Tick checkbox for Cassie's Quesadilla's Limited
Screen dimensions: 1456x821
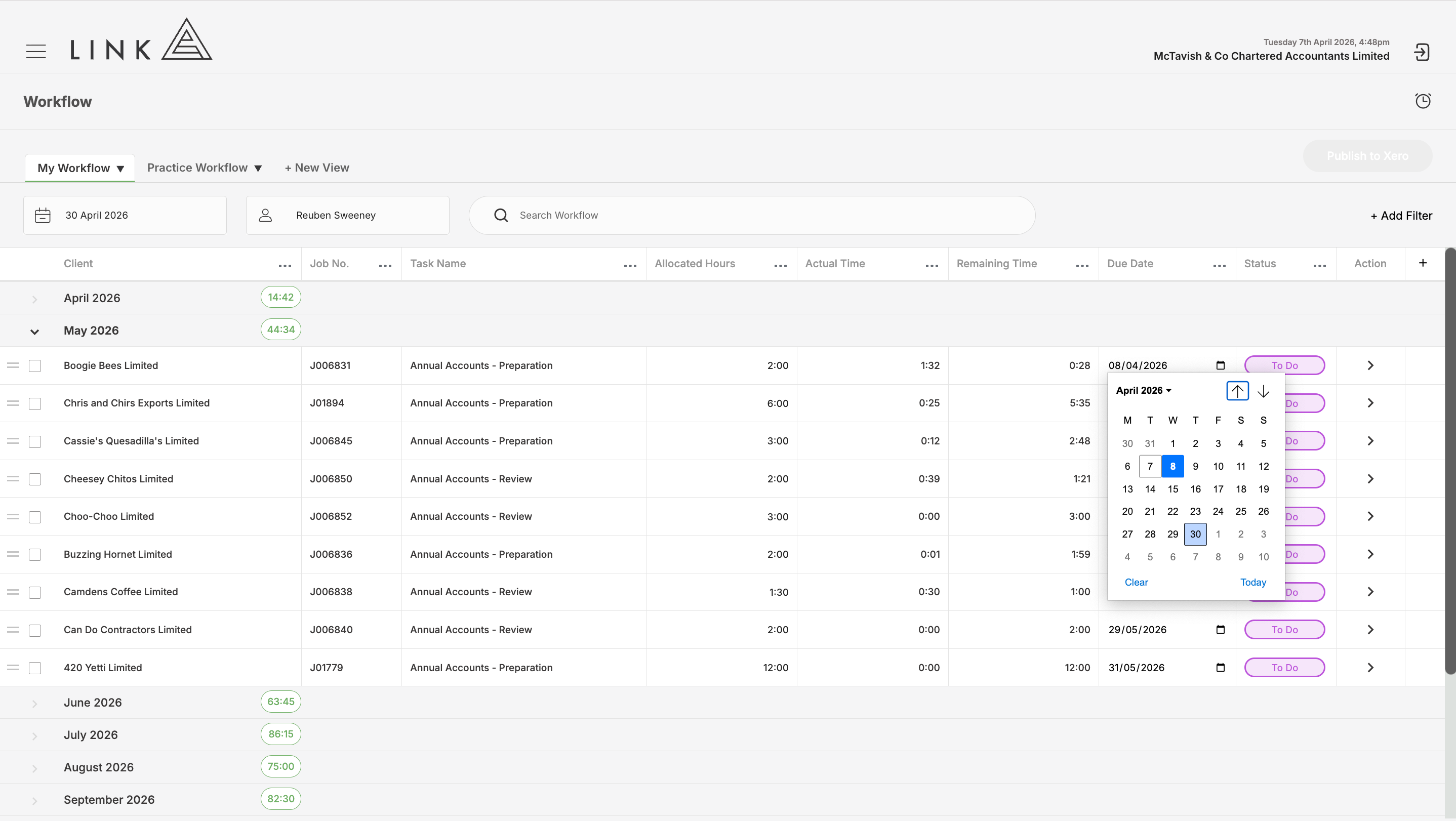click(x=35, y=441)
